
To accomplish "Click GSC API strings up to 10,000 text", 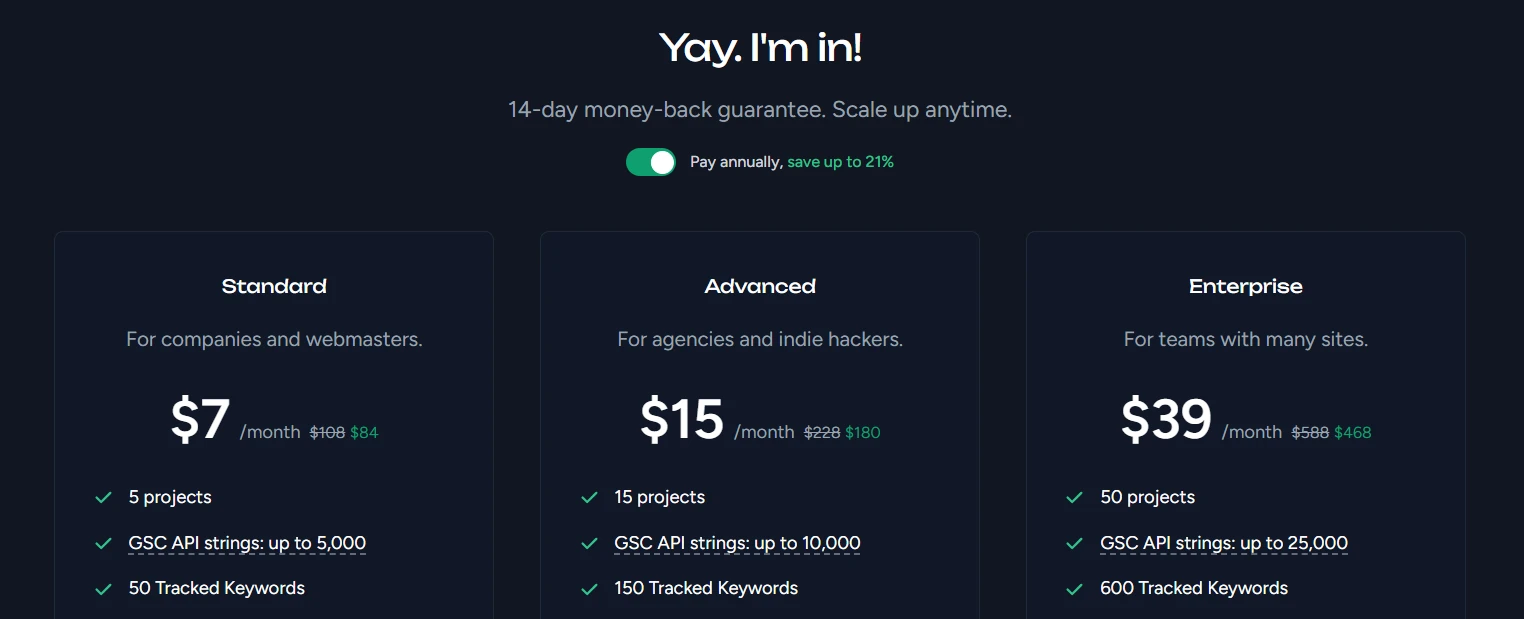I will pyautogui.click(x=737, y=543).
